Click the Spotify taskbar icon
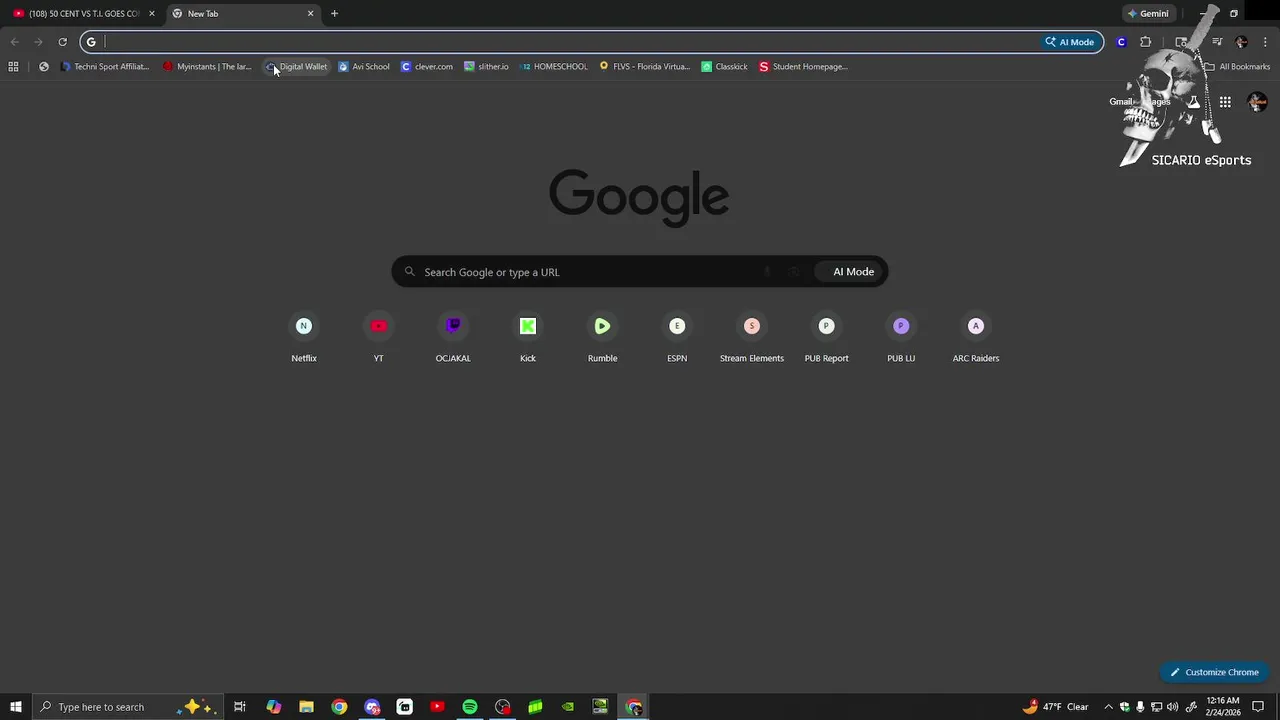1280x720 pixels. [x=470, y=707]
